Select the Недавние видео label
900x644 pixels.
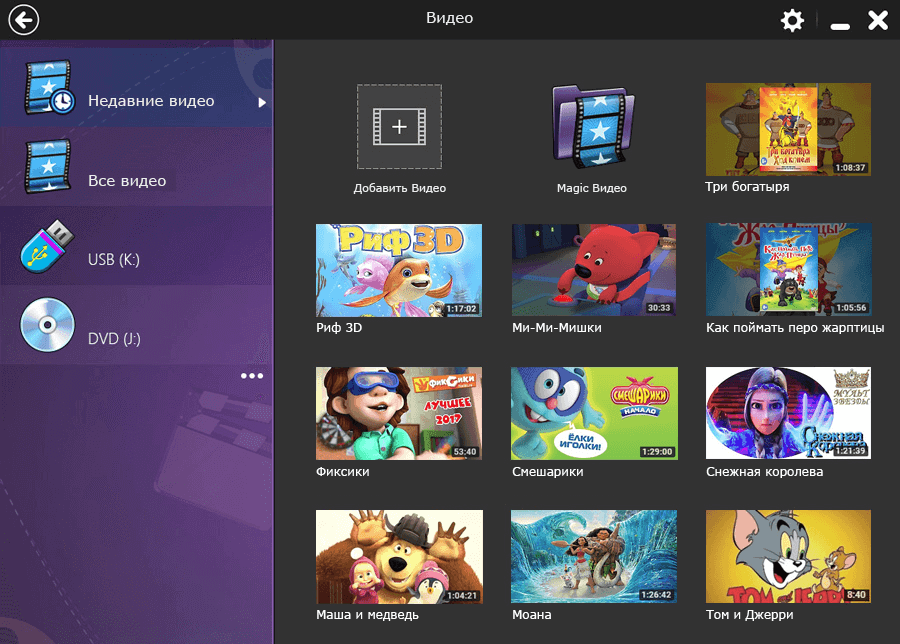click(151, 101)
